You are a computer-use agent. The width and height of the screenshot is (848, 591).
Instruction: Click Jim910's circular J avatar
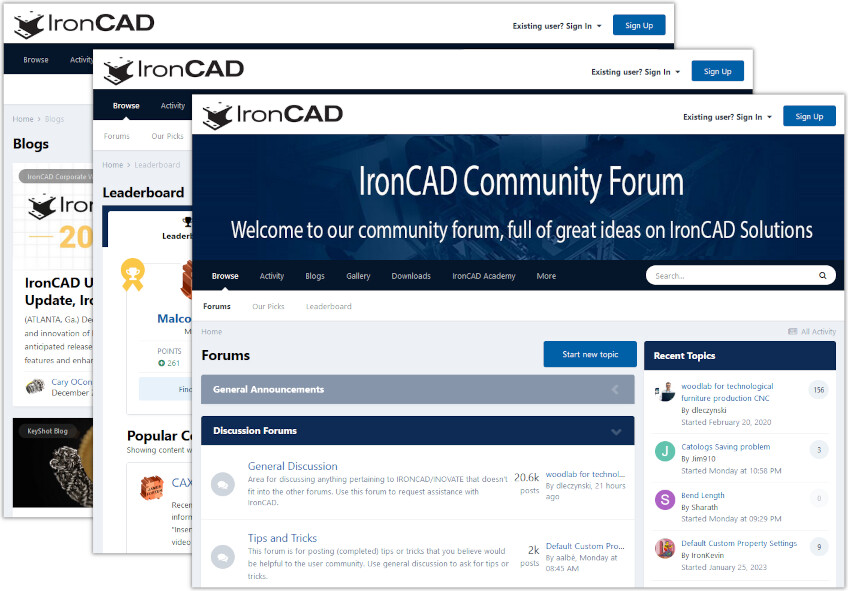665,450
